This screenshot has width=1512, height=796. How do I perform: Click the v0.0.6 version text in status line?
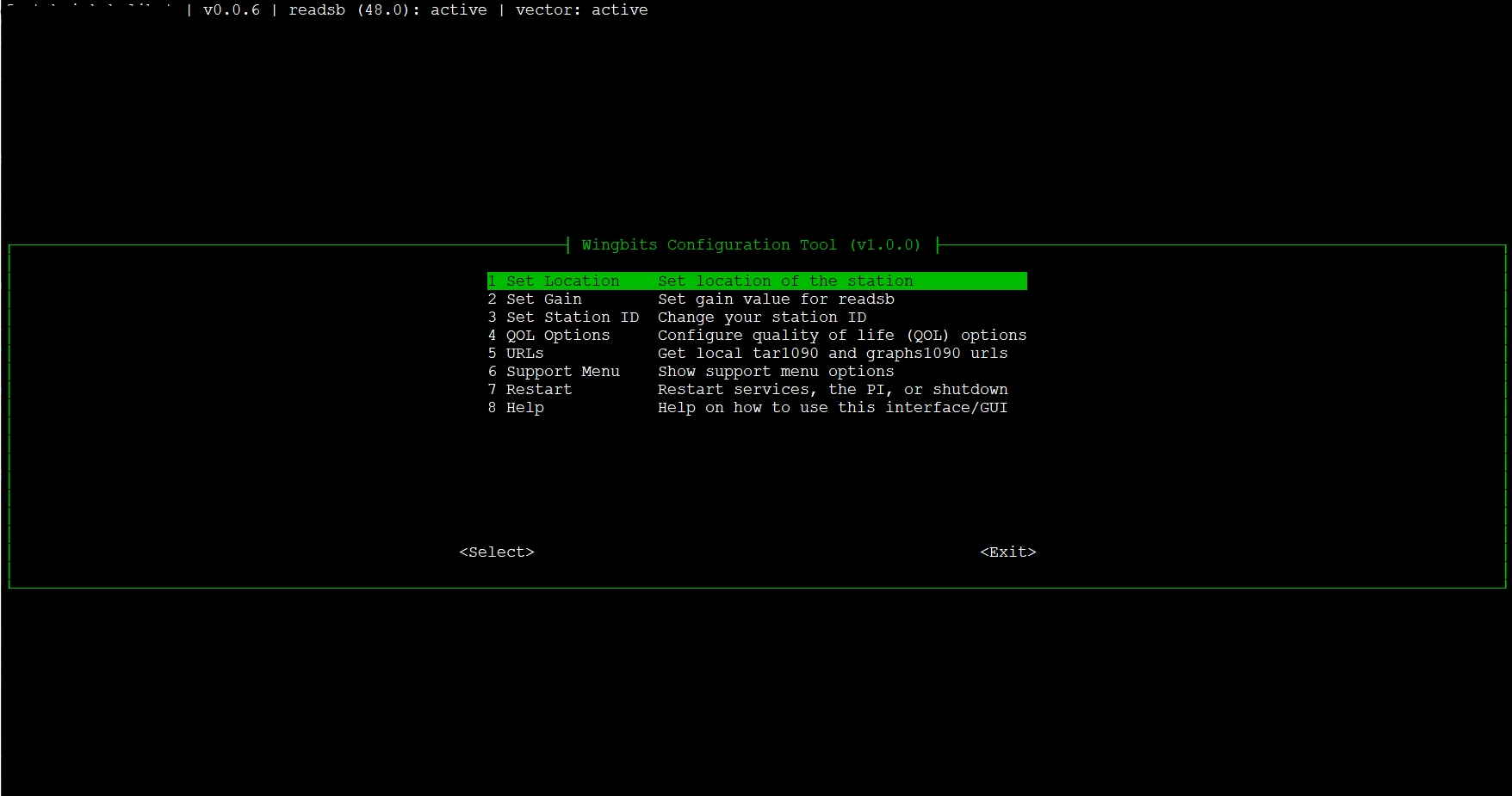(x=231, y=10)
